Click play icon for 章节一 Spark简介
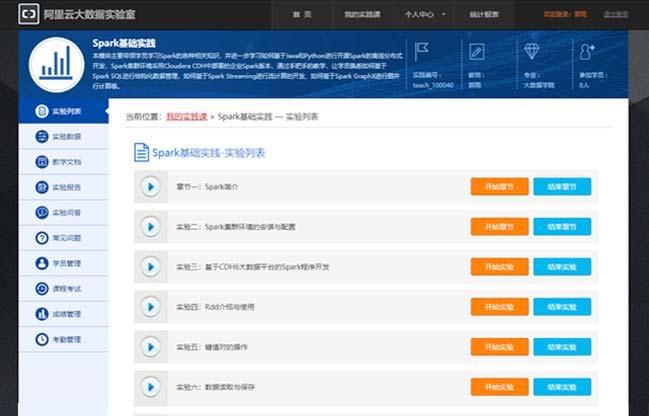Image resolution: width=649 pixels, height=416 pixels. (x=151, y=187)
